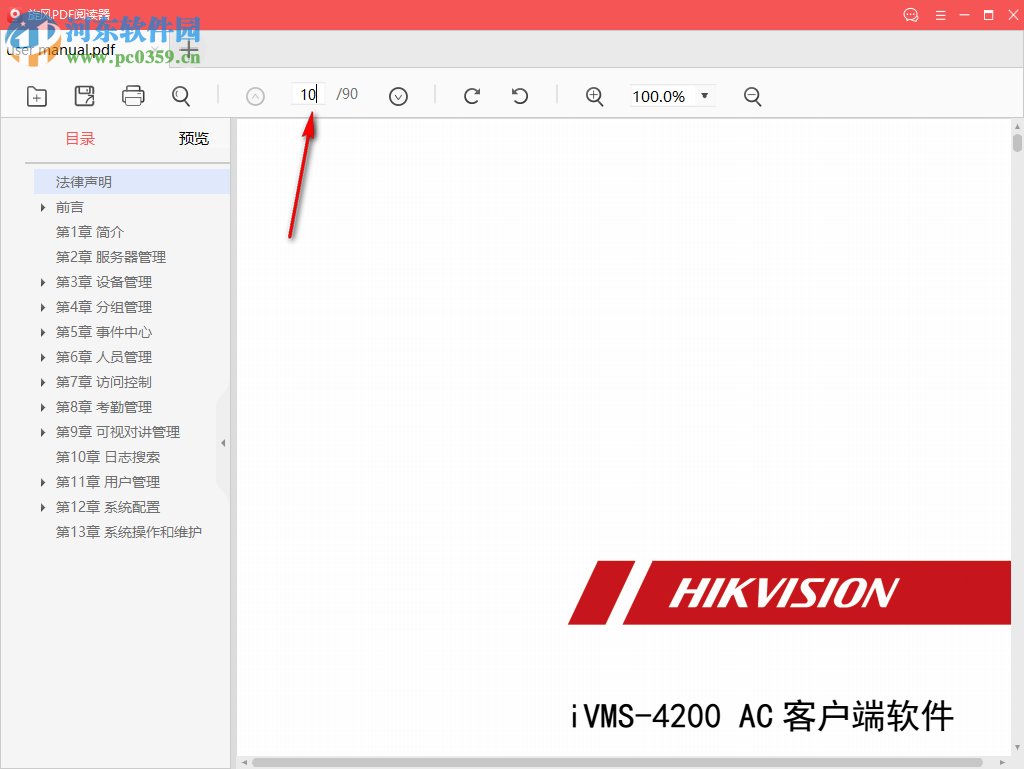
Task: Open 第7章 访问控制 chapter text
Action: pyautogui.click(x=103, y=382)
